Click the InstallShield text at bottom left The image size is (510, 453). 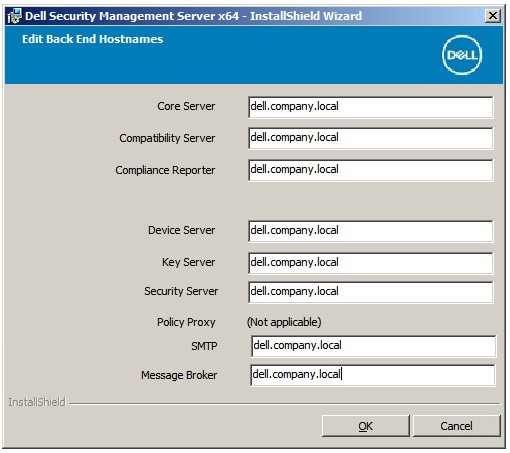point(37,402)
